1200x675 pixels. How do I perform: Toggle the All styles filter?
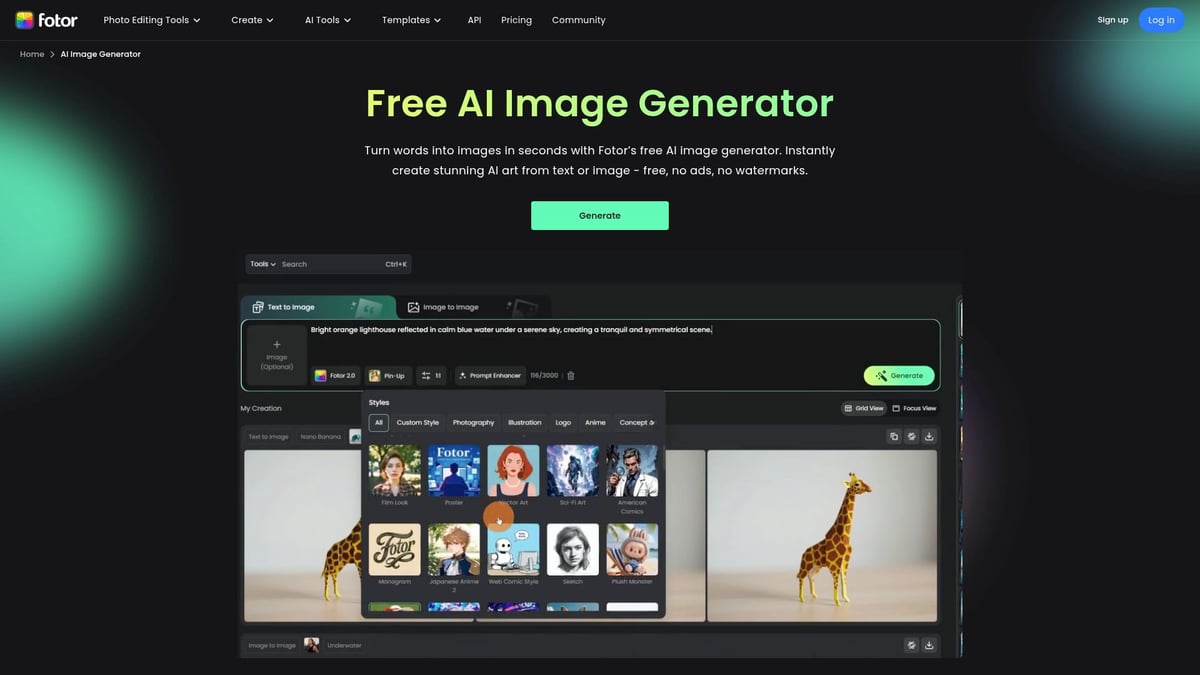pos(378,422)
